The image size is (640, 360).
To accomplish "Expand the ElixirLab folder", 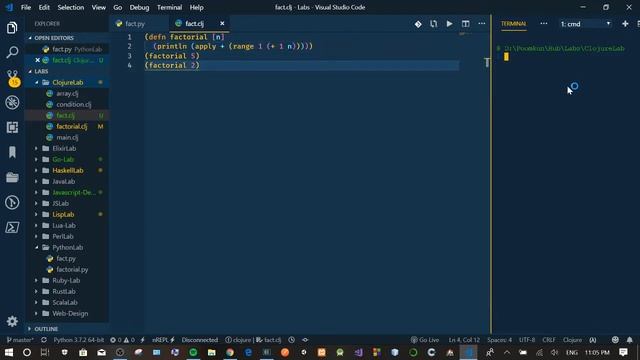I will click(37, 149).
